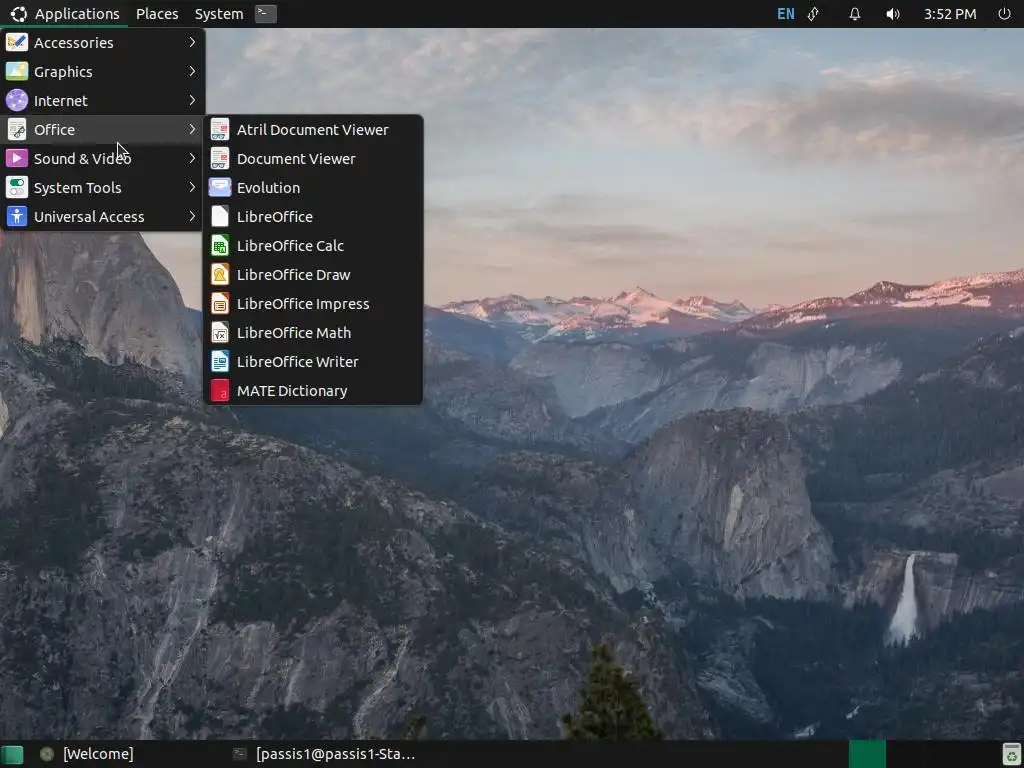The height and width of the screenshot is (768, 1024).
Task: Expand the Office submenu arrow
Action: pos(192,129)
